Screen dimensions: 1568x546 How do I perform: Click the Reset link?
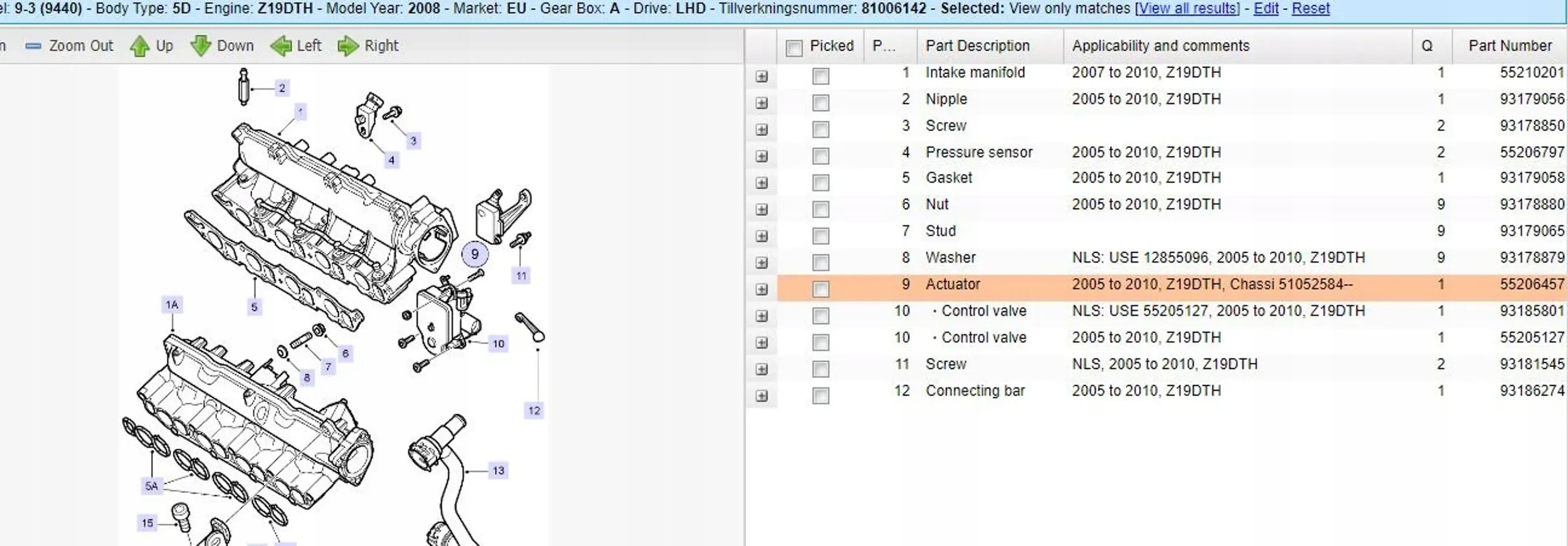click(1310, 9)
